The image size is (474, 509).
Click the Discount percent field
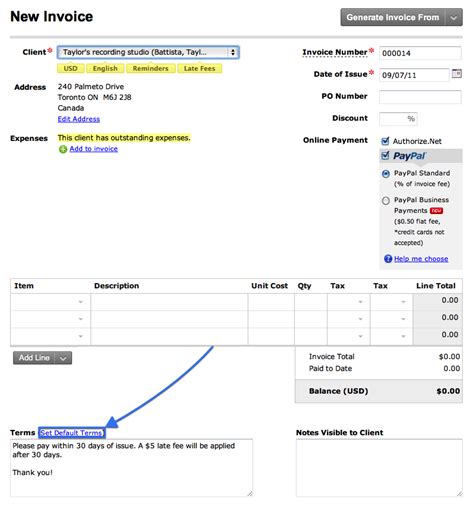point(398,119)
